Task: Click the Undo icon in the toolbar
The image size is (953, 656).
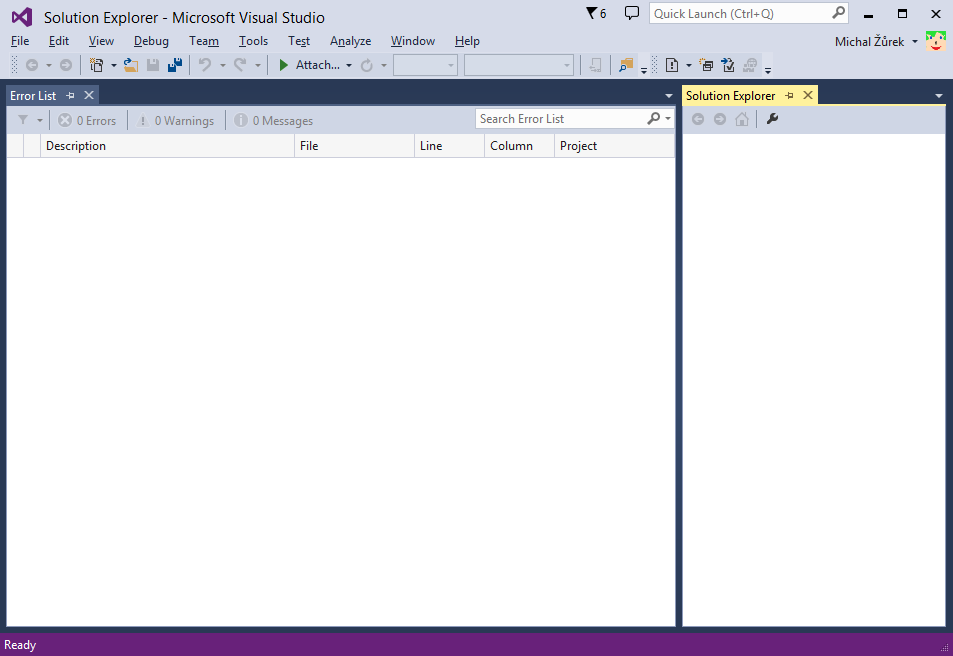Action: pos(204,65)
